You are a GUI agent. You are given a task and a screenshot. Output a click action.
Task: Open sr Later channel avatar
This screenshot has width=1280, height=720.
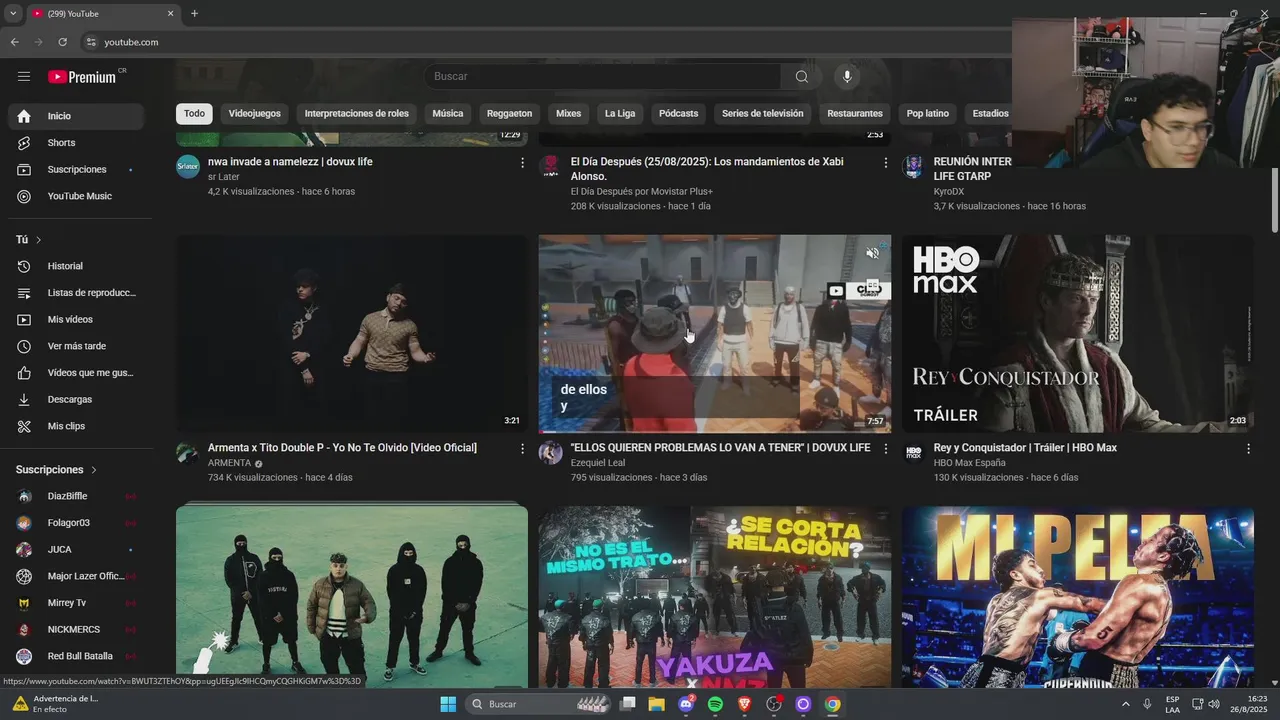coord(188,166)
